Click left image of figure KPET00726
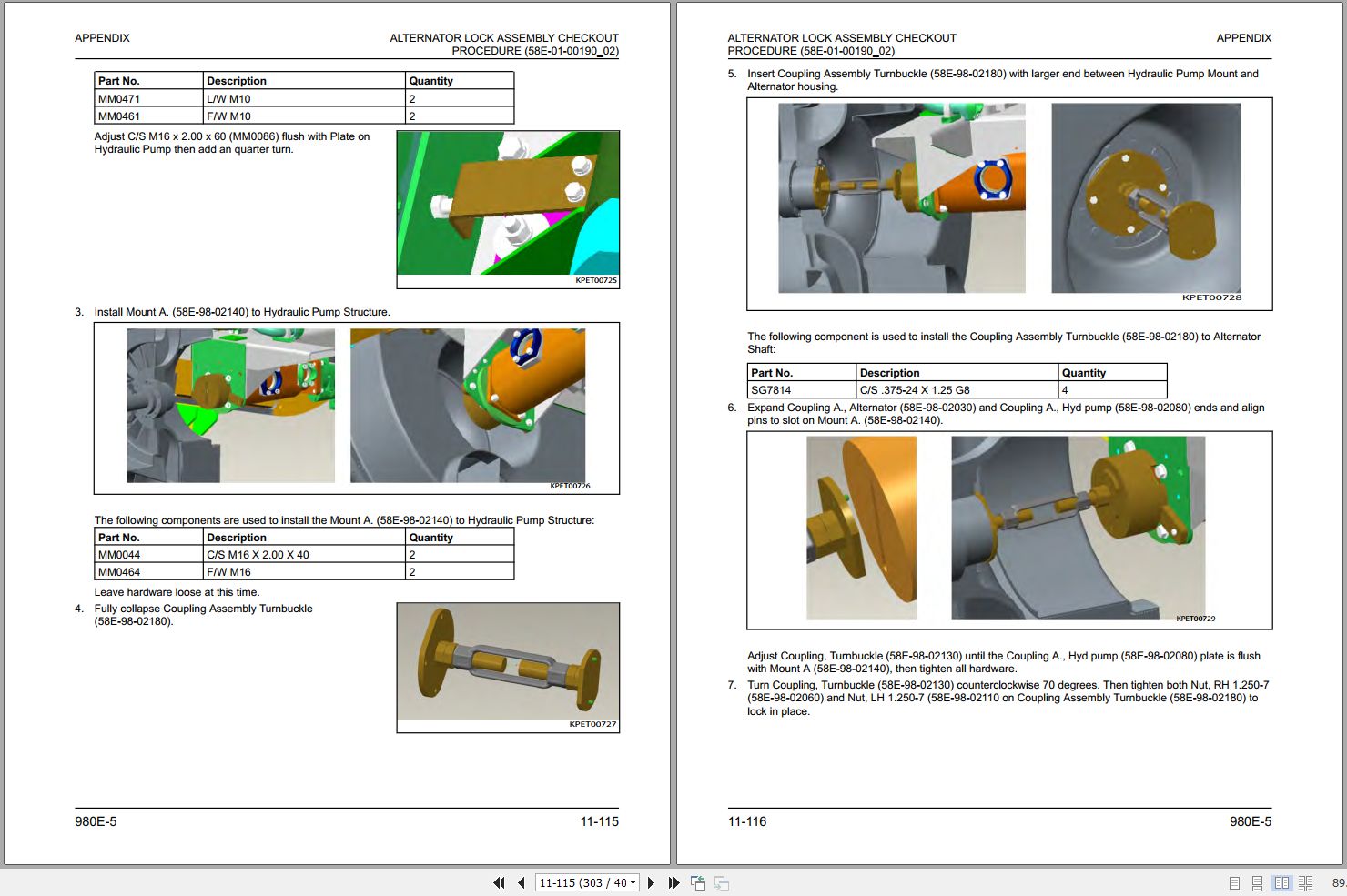Image resolution: width=1347 pixels, height=896 pixels. [230, 406]
